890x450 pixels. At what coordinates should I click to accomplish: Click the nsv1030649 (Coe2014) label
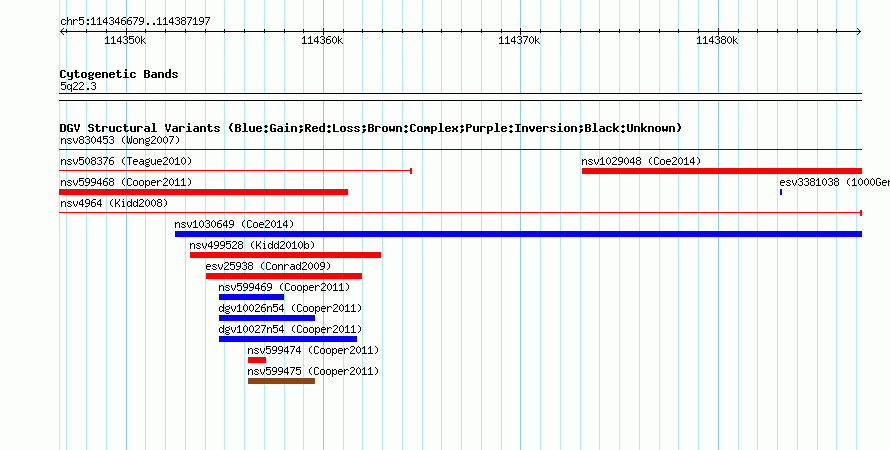234,224
